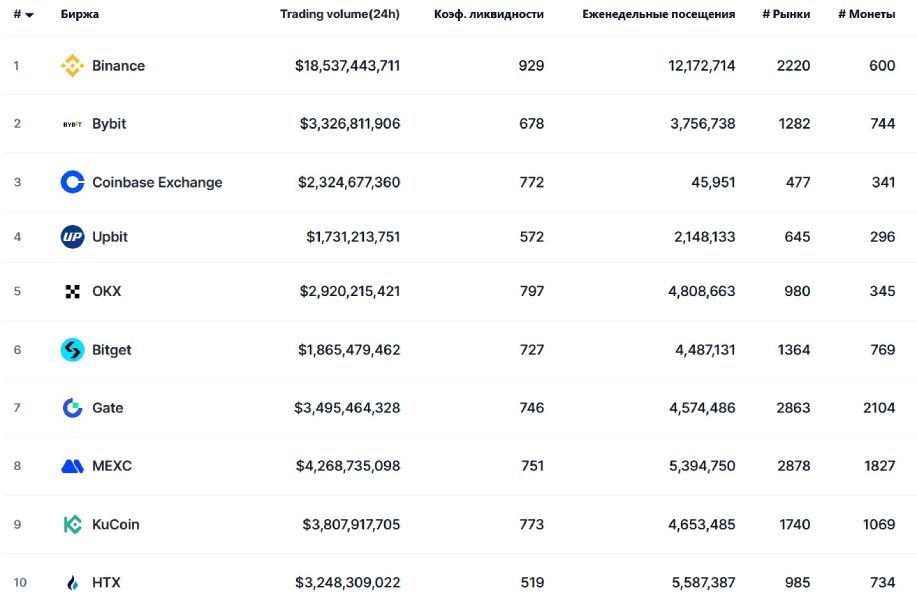The width and height of the screenshot is (917, 600).
Task: Sort by Еженедельные посещения column header
Action: pyautogui.click(x=659, y=14)
